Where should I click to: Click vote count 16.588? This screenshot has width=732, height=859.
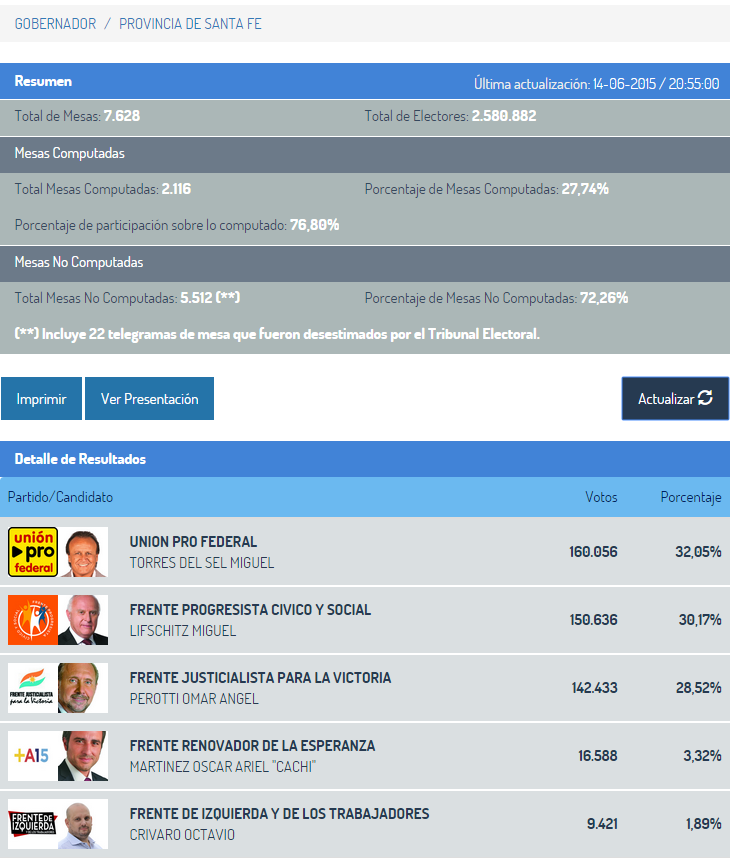598,755
